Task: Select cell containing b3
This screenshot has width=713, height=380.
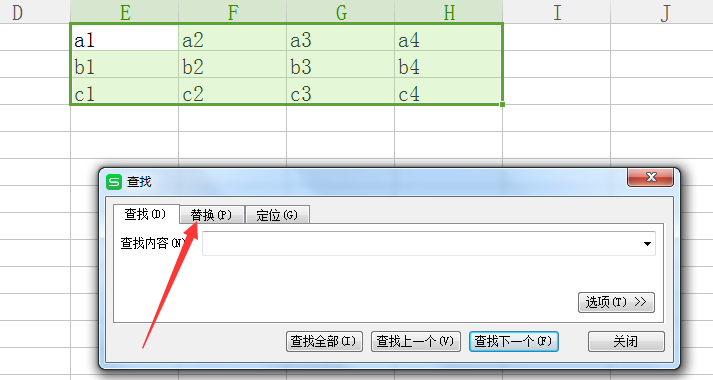Action: (x=341, y=64)
